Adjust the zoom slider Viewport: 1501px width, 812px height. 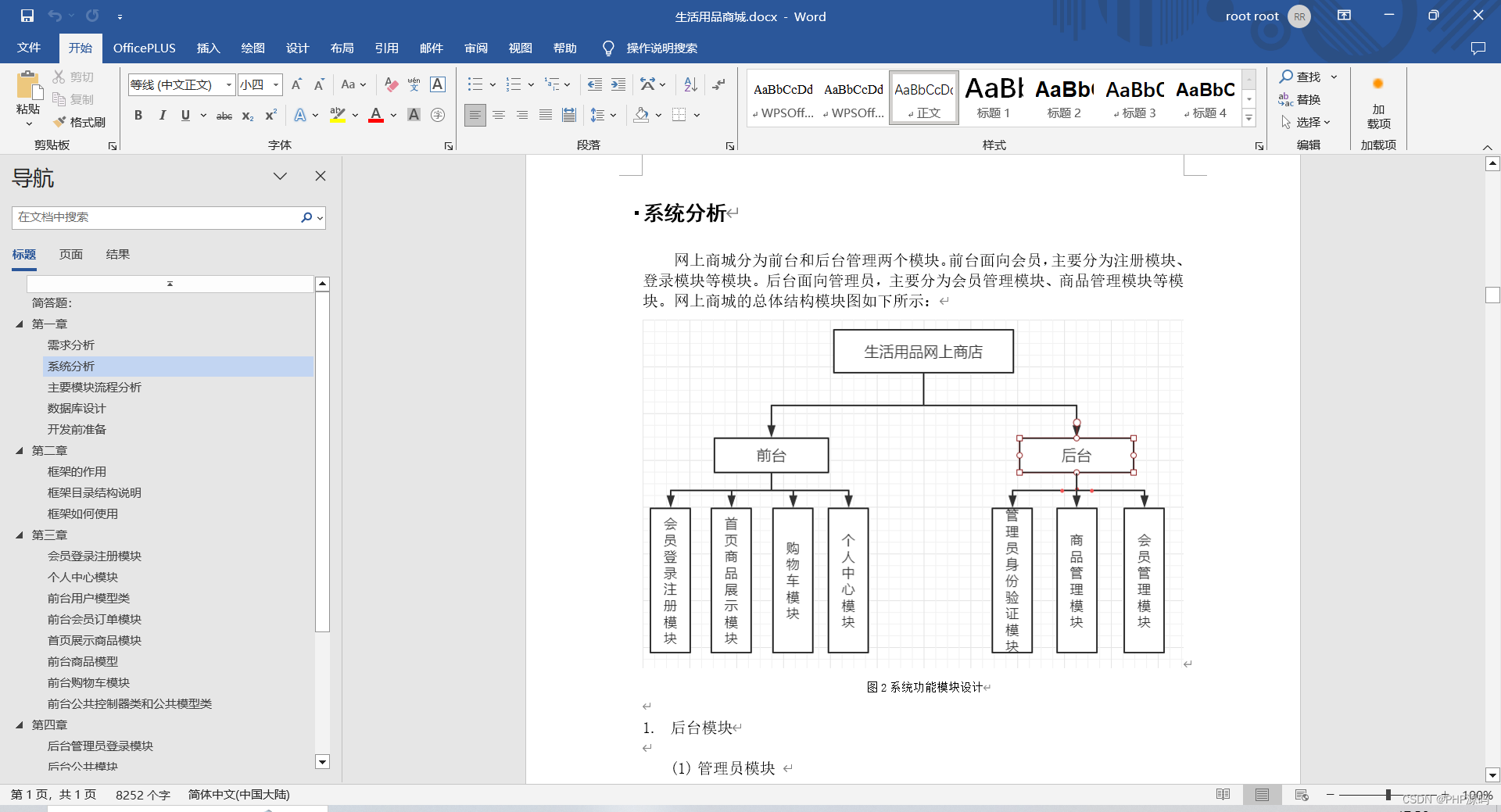tap(1388, 795)
